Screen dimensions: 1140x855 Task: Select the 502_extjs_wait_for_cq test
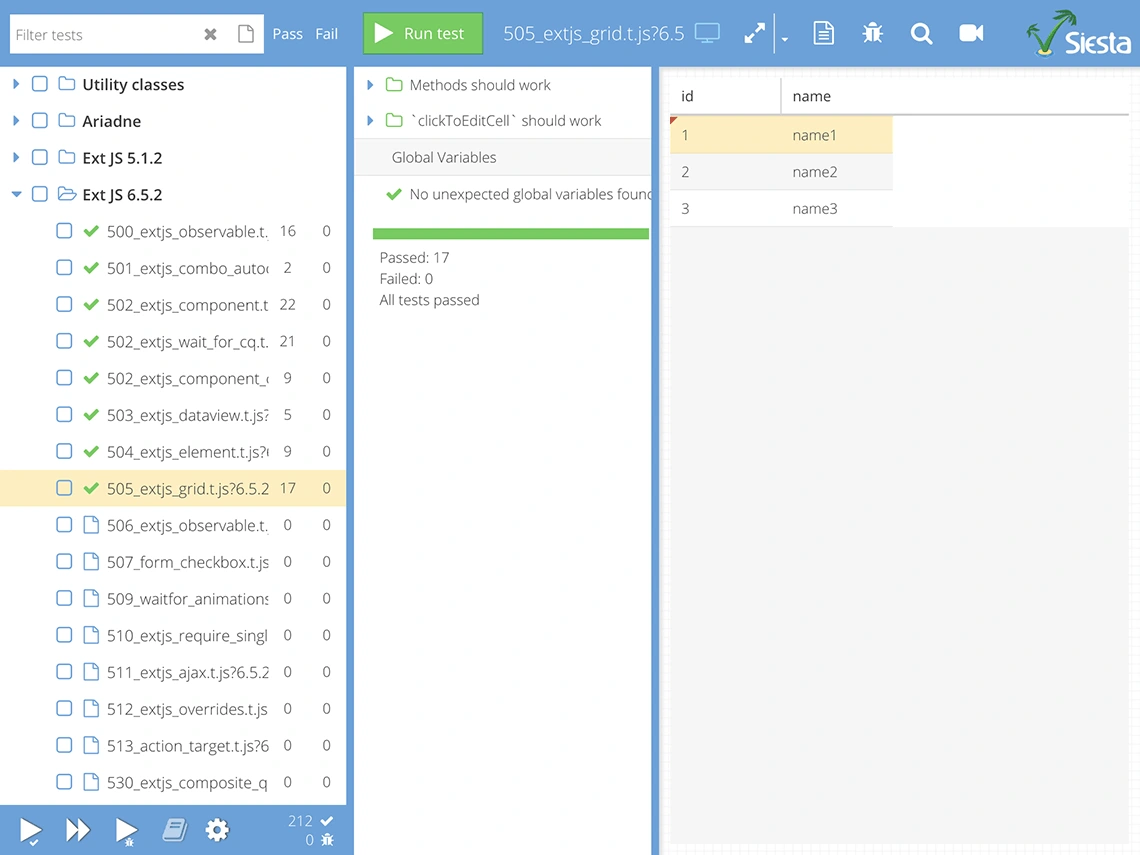click(x=173, y=341)
